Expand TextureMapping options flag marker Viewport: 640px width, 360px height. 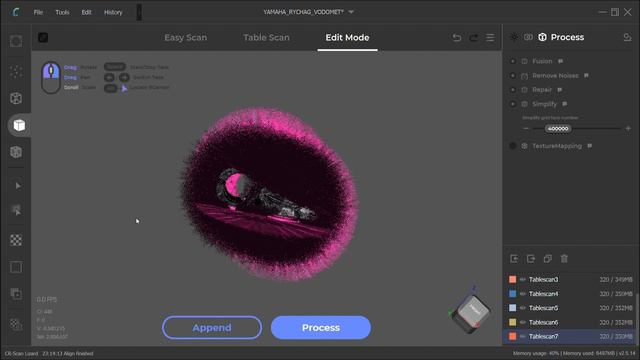pyautogui.click(x=589, y=145)
